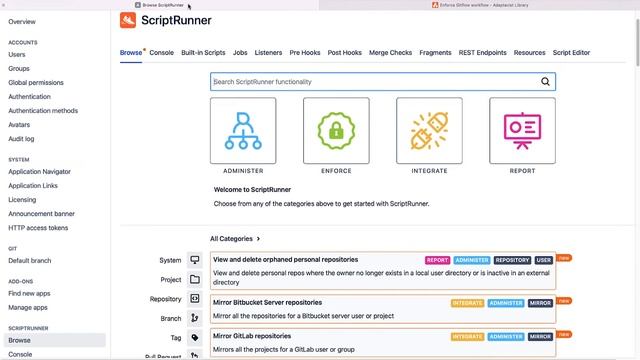Open the Administer category tile
This screenshot has height=360, width=640.
pyautogui.click(x=243, y=131)
